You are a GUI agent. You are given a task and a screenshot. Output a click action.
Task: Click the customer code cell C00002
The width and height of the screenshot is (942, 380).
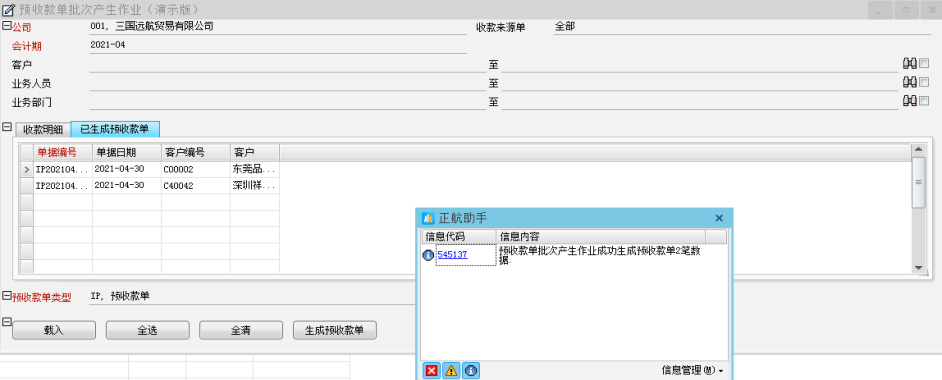coord(196,169)
